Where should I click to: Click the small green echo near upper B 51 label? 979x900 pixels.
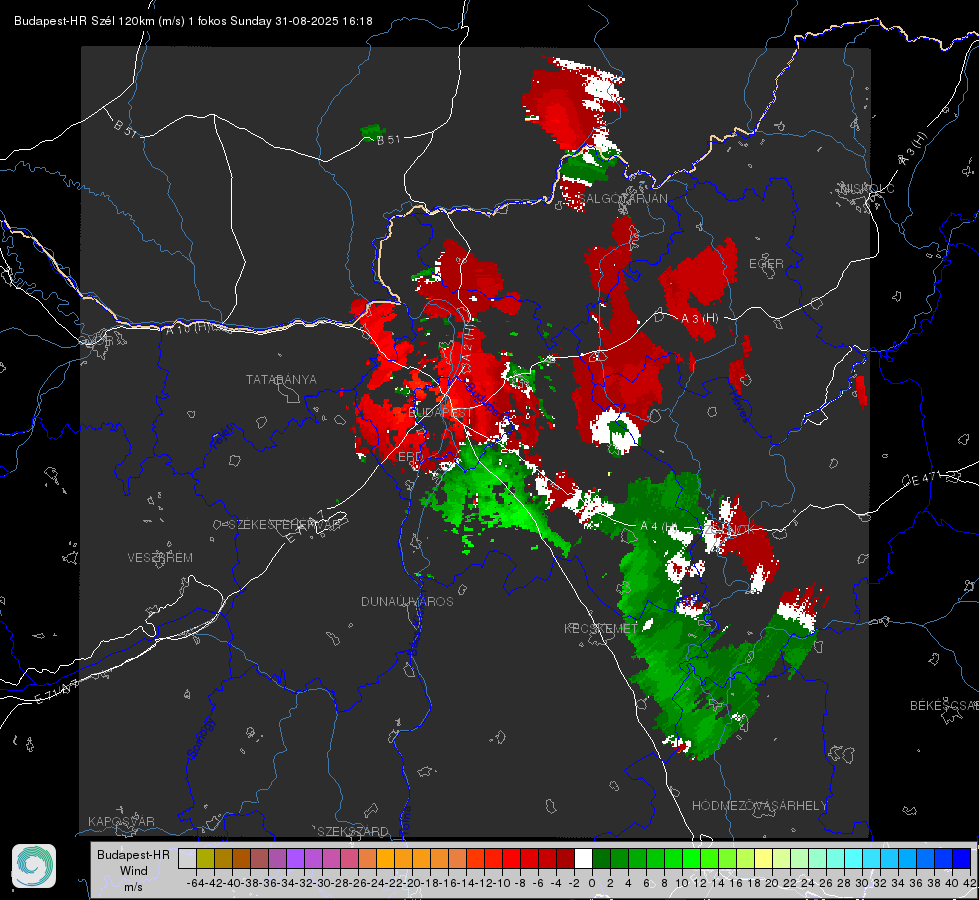372,132
